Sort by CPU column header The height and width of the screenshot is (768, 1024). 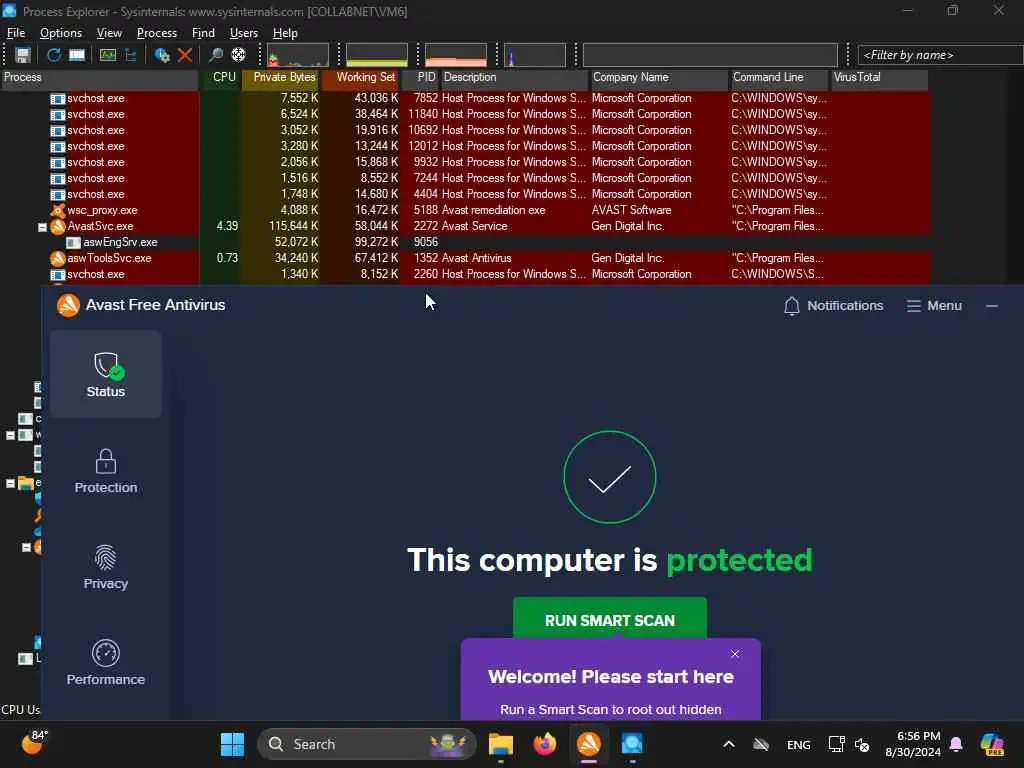click(220, 77)
